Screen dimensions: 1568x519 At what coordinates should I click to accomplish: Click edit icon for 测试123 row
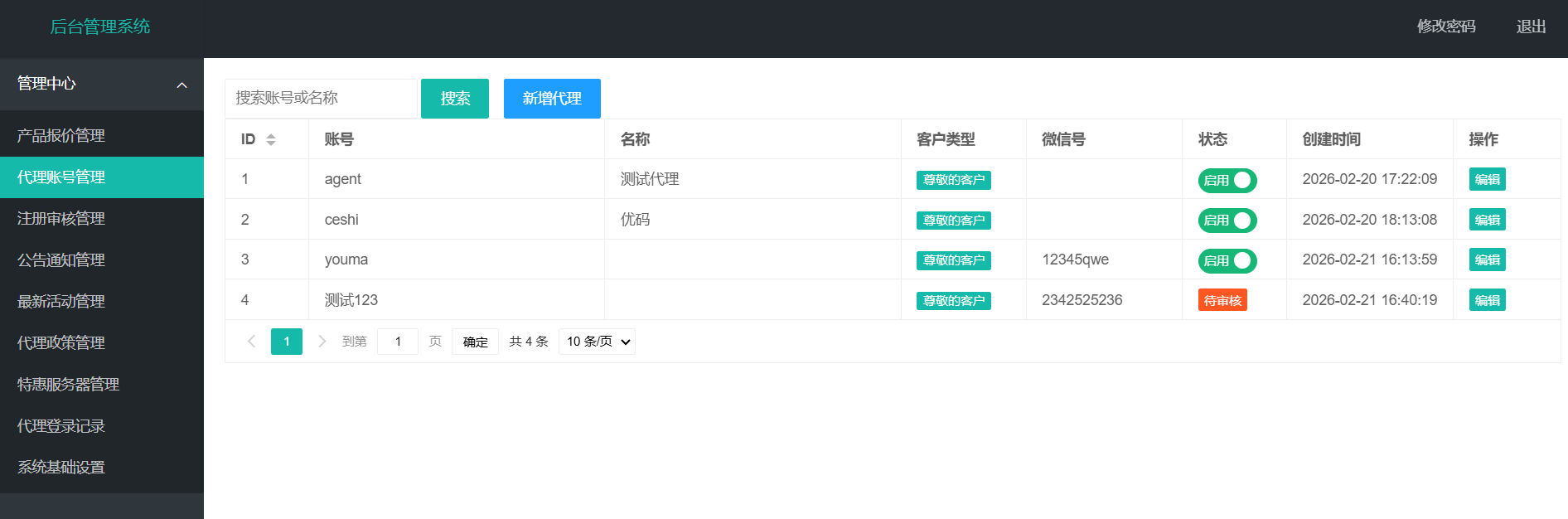pos(1487,300)
